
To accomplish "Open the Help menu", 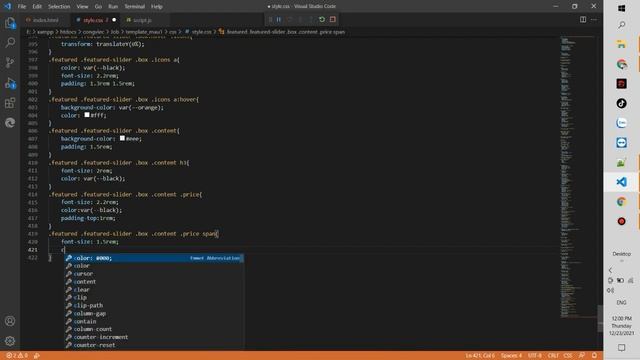I will [x=157, y=7].
